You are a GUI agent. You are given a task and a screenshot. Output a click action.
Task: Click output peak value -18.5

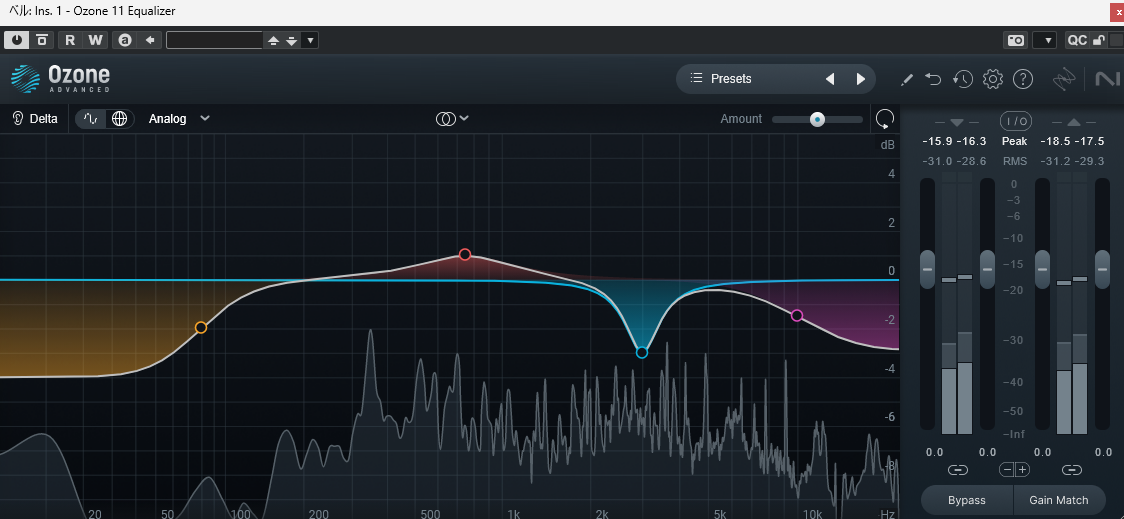(x=1054, y=141)
